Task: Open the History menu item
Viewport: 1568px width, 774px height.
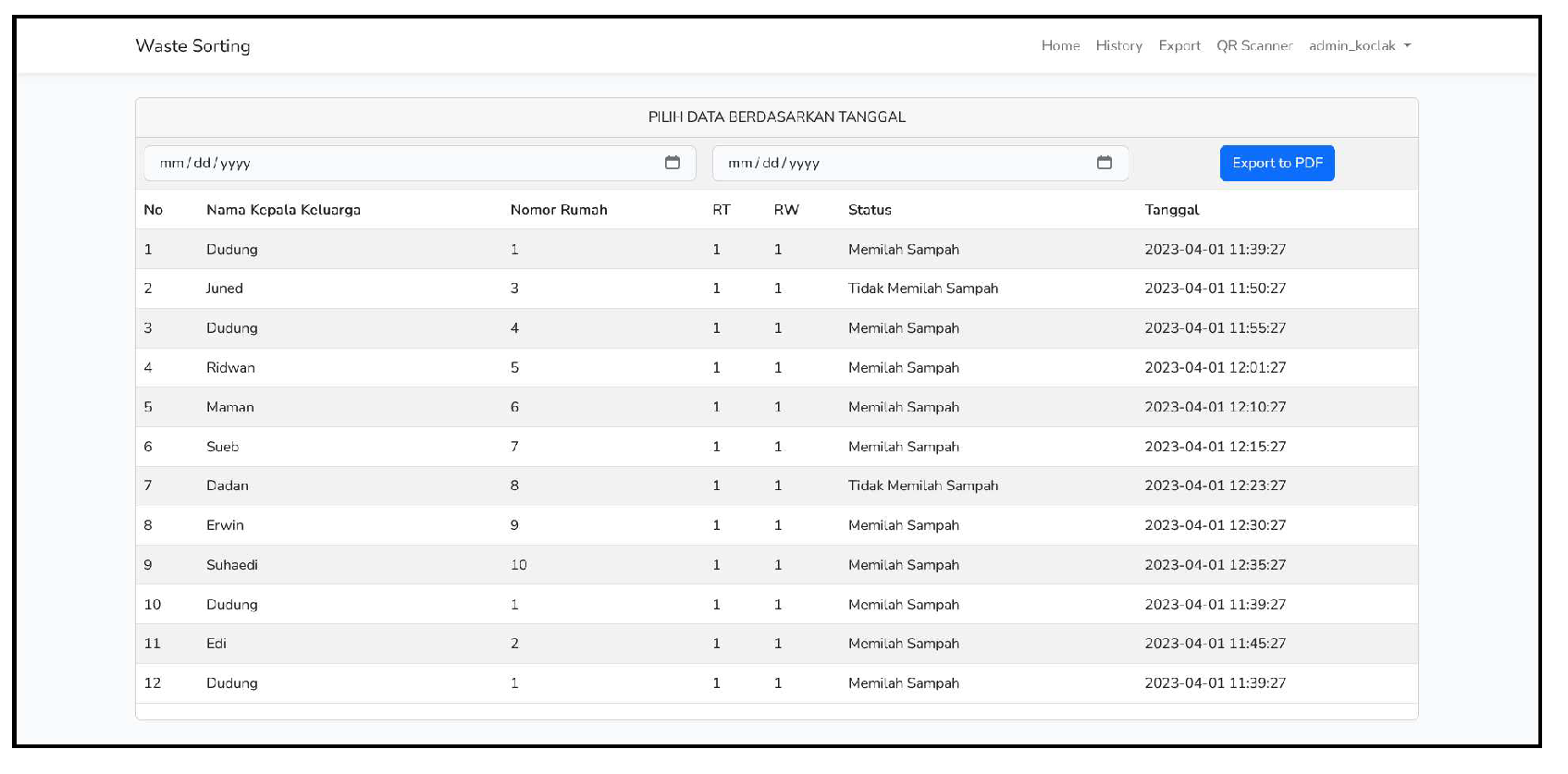Action: pyautogui.click(x=1118, y=45)
